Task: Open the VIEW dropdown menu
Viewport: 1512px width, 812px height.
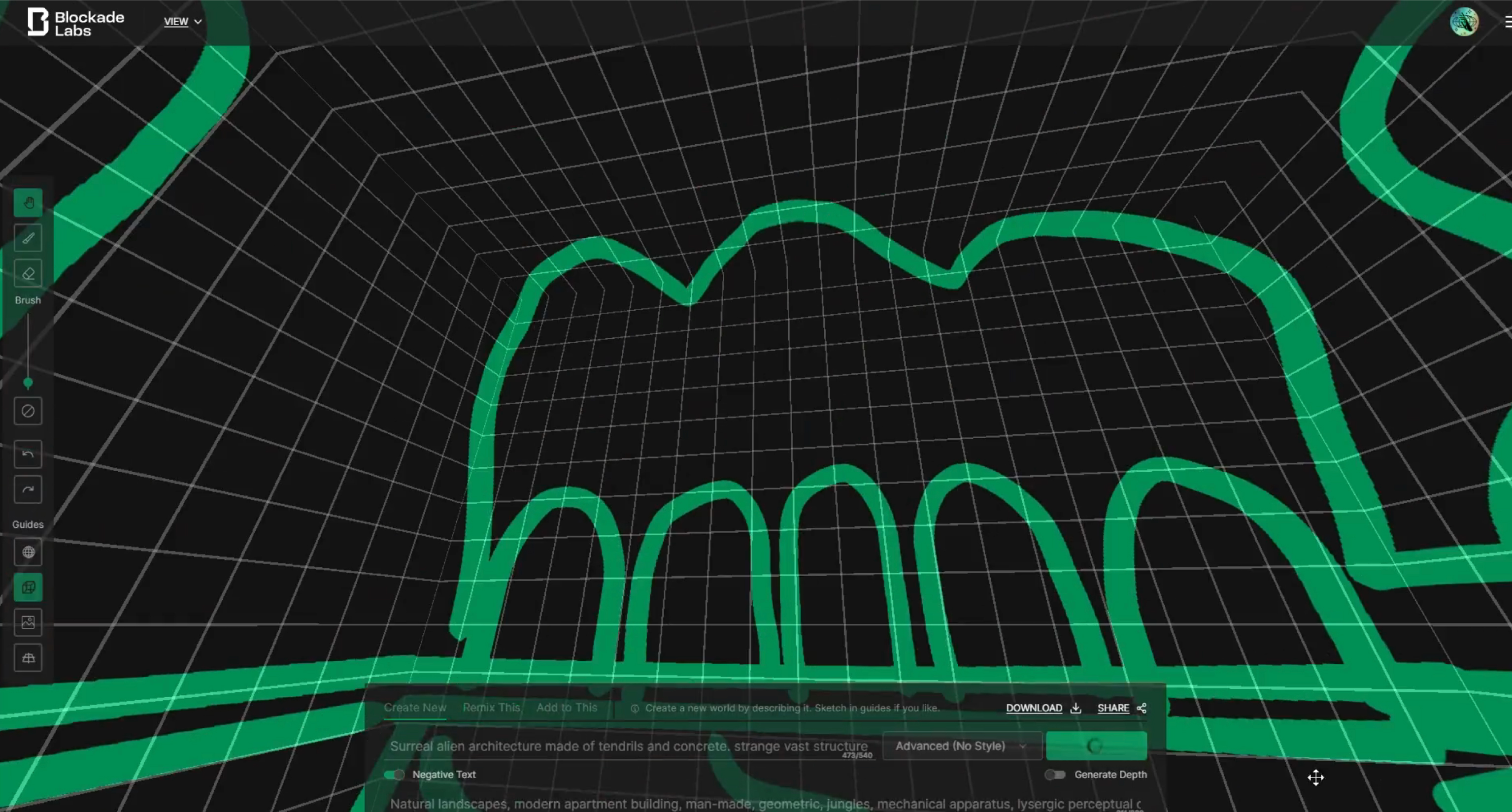Action: 183,22
